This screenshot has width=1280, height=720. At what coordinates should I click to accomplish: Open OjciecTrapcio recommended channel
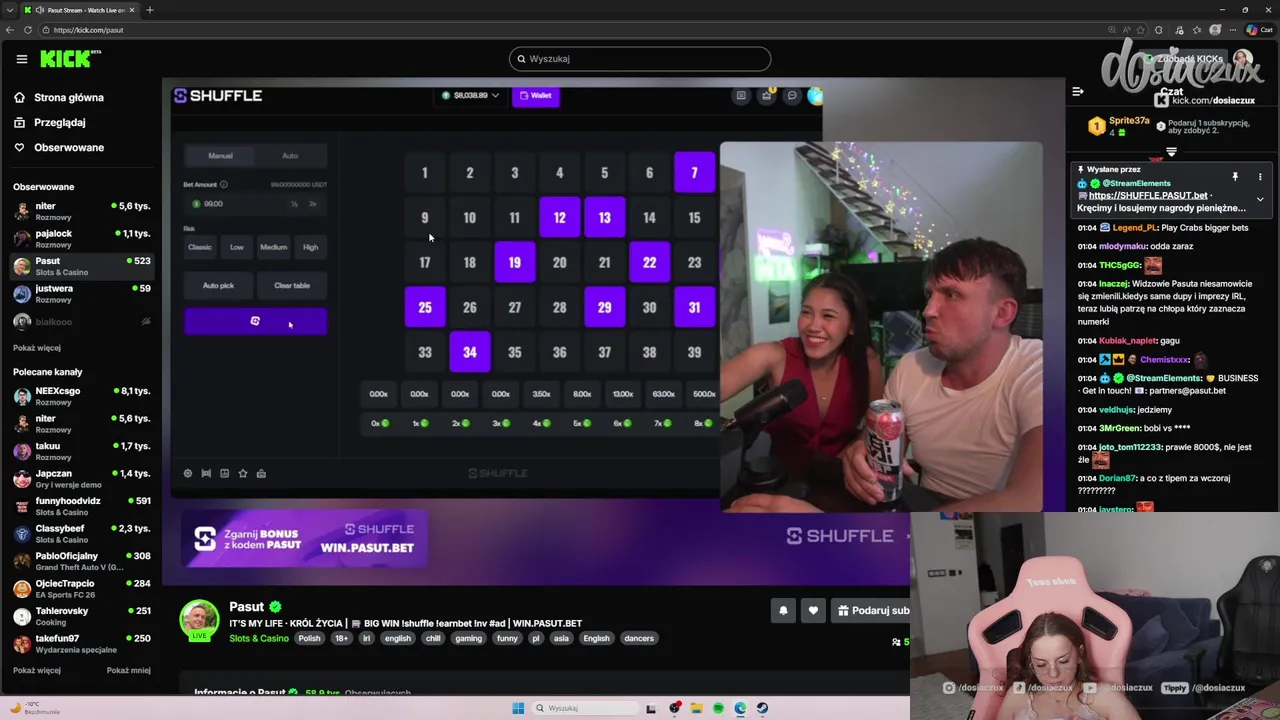coord(80,588)
